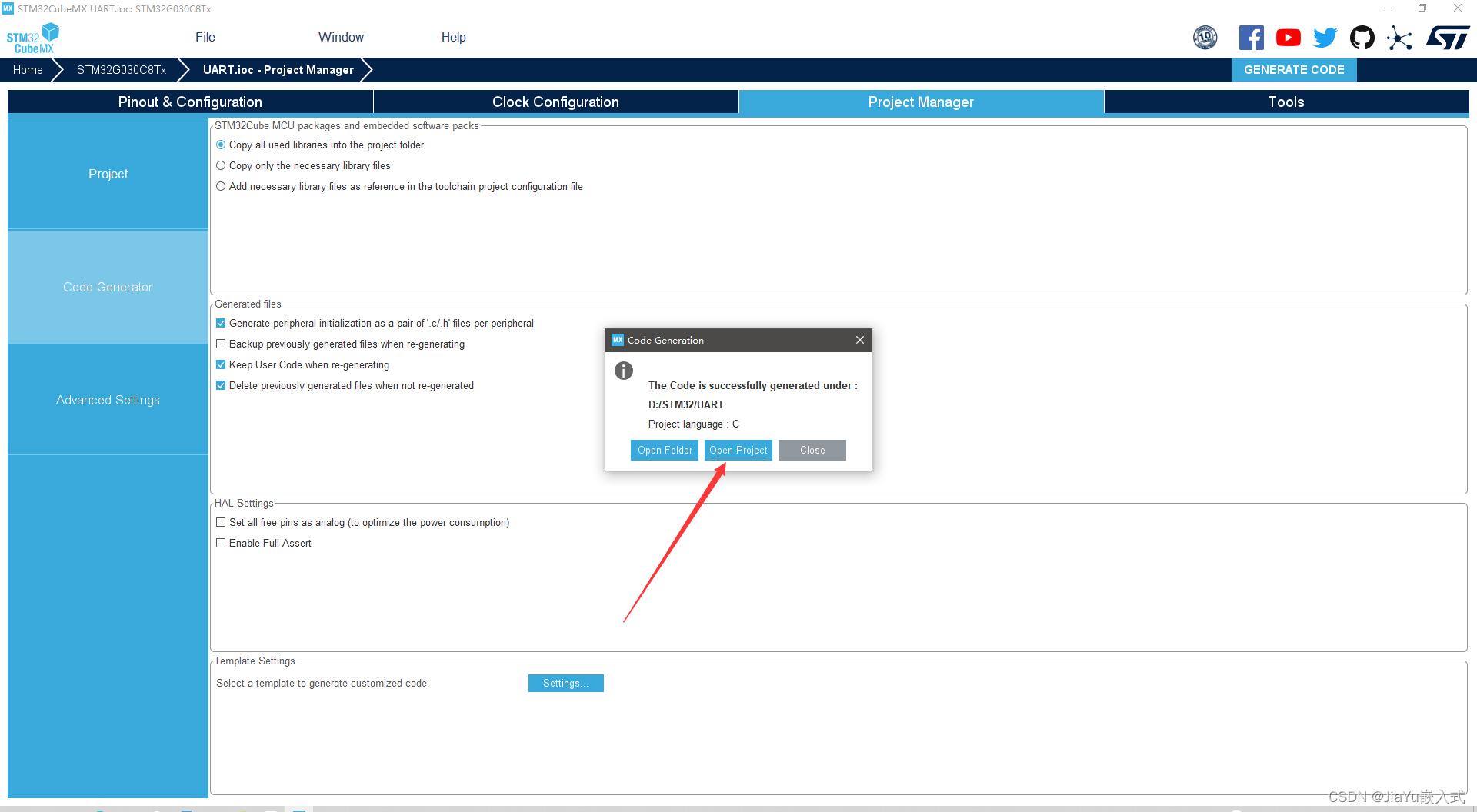Open the YouTube icon link
This screenshot has width=1477, height=812.
coord(1289,38)
